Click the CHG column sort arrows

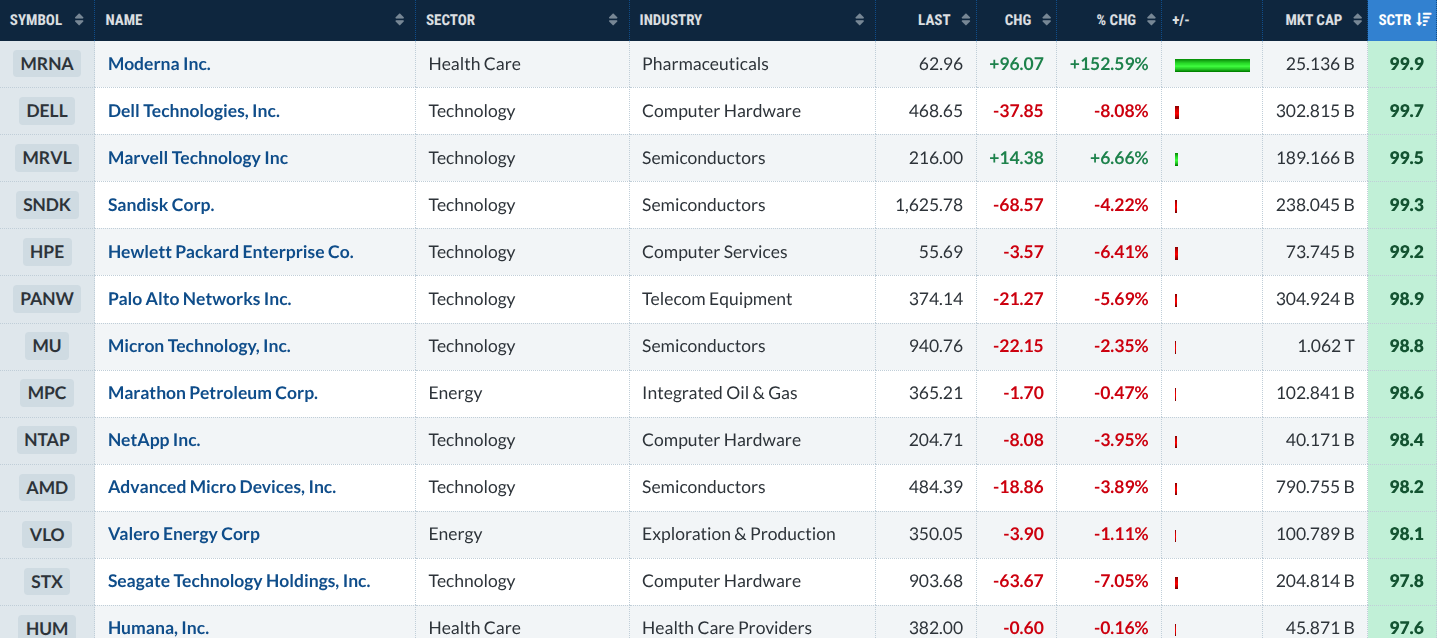[1047, 20]
